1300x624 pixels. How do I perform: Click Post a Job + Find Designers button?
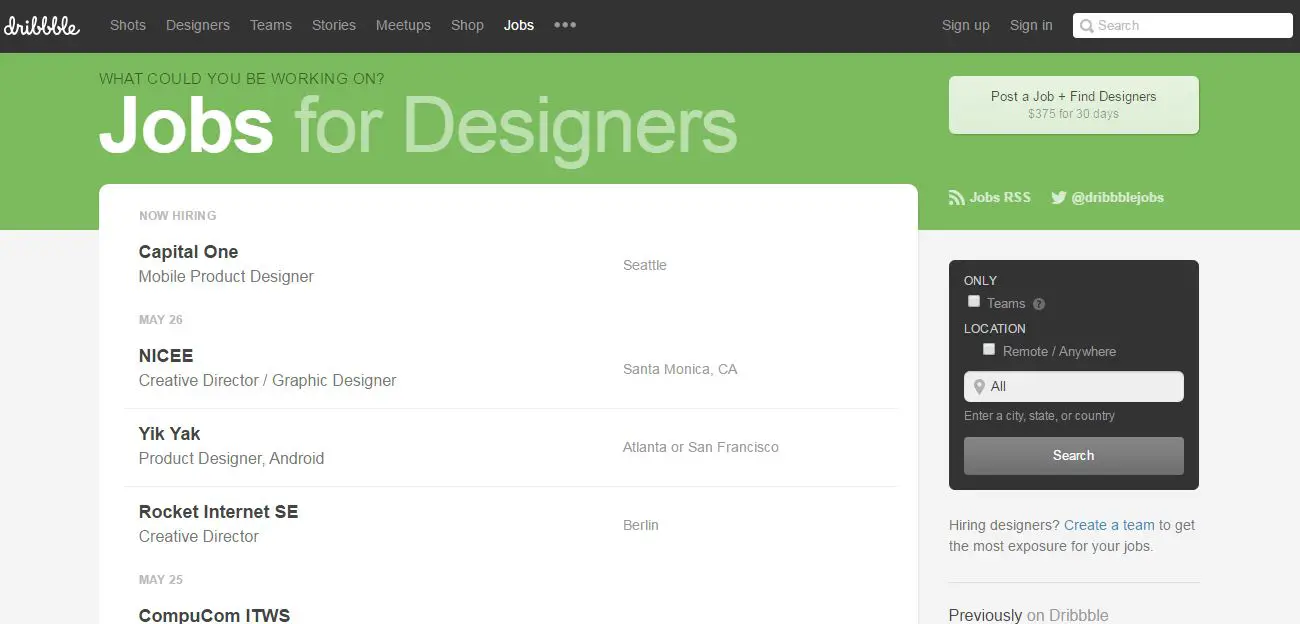1074,105
